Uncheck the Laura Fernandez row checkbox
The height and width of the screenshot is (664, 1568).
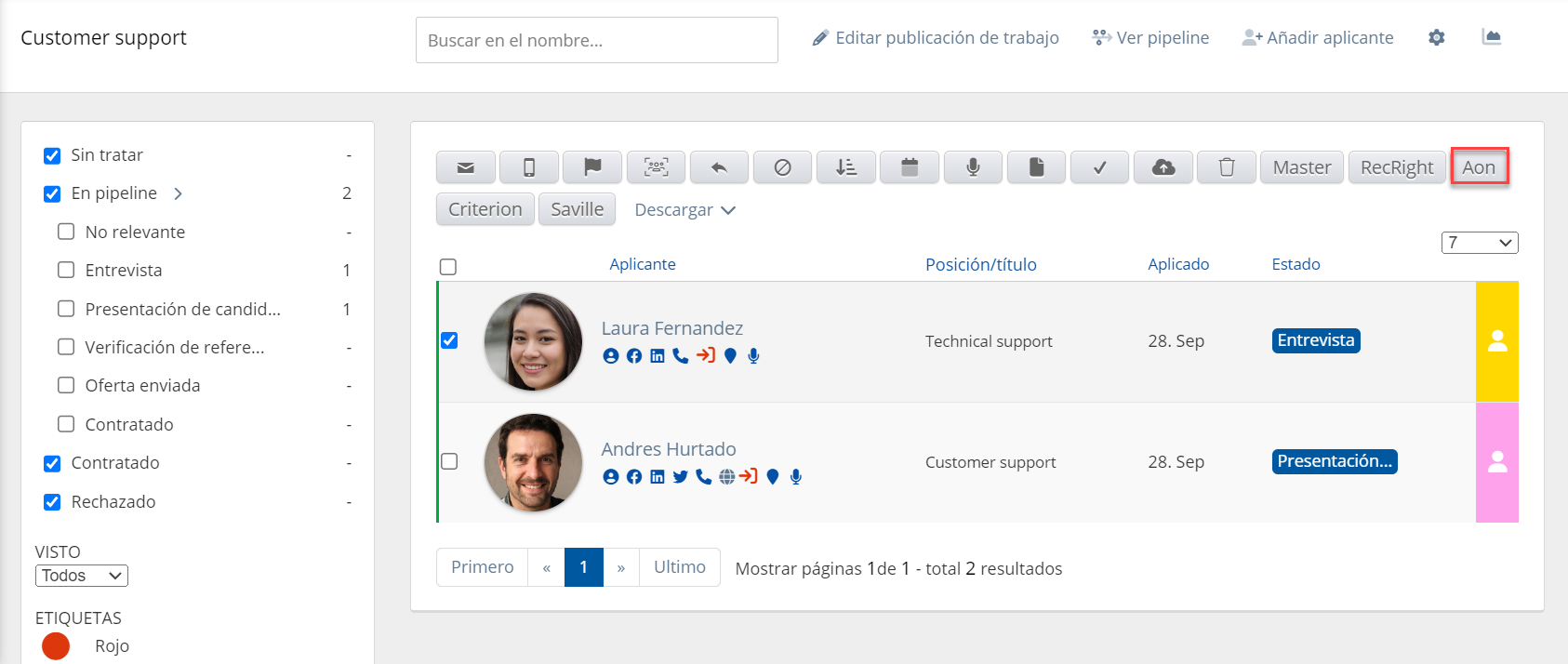point(449,340)
